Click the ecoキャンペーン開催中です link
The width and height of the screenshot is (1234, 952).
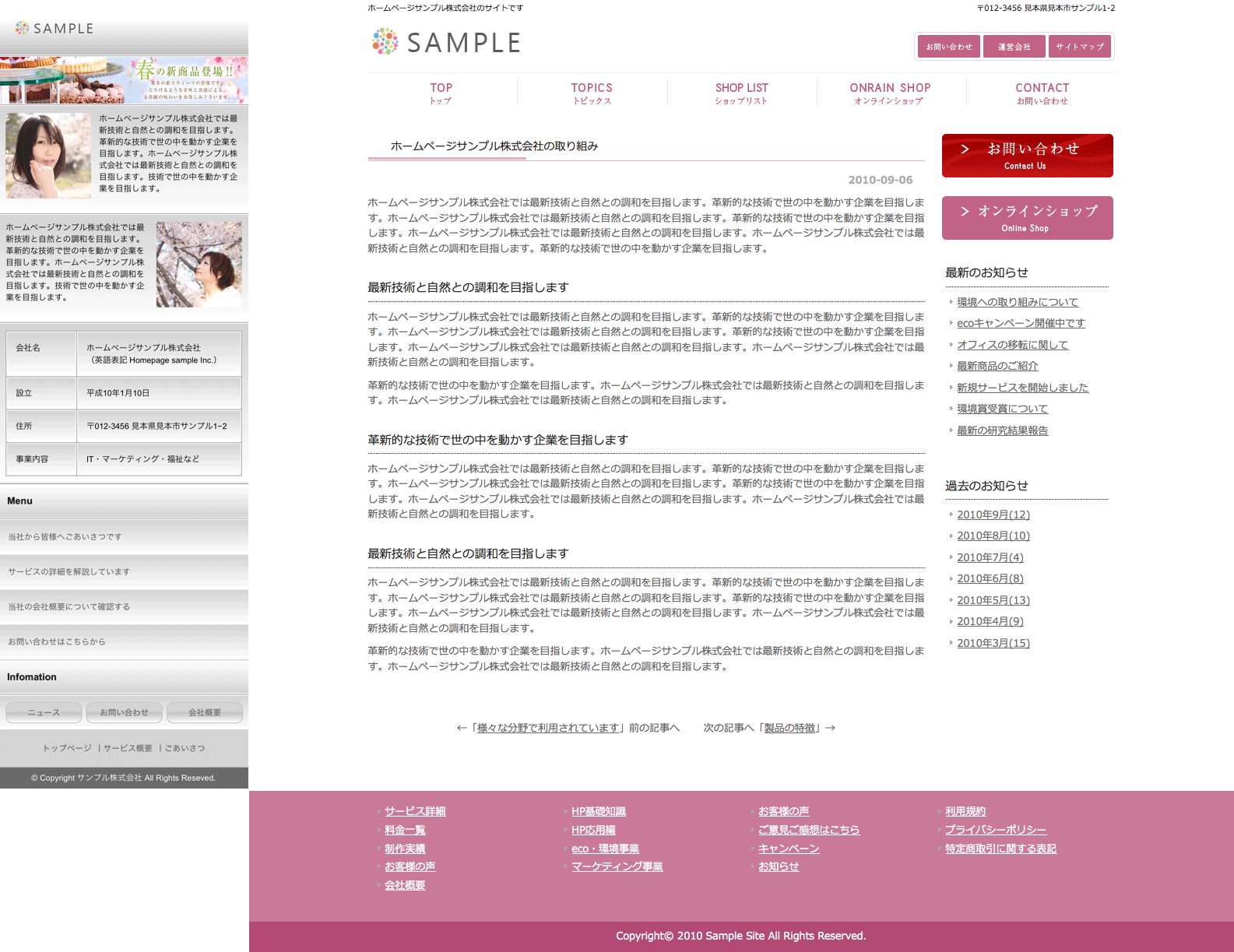(x=1020, y=323)
